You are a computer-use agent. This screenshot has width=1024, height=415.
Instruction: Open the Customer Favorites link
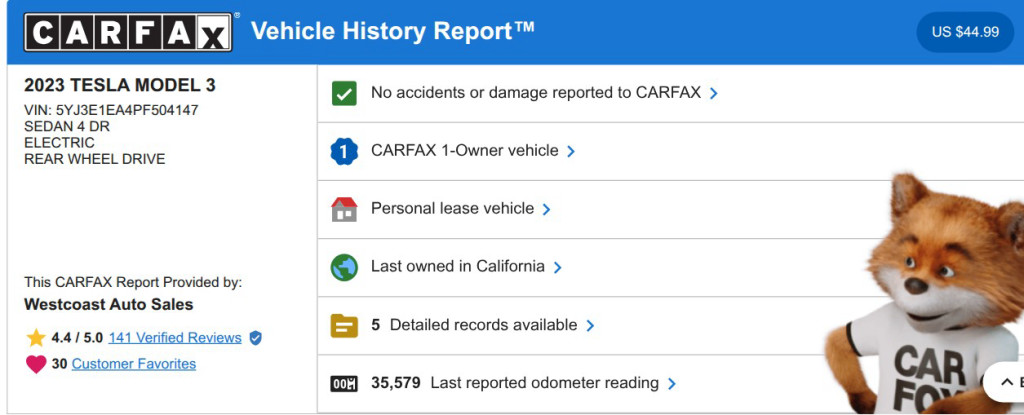click(x=134, y=364)
